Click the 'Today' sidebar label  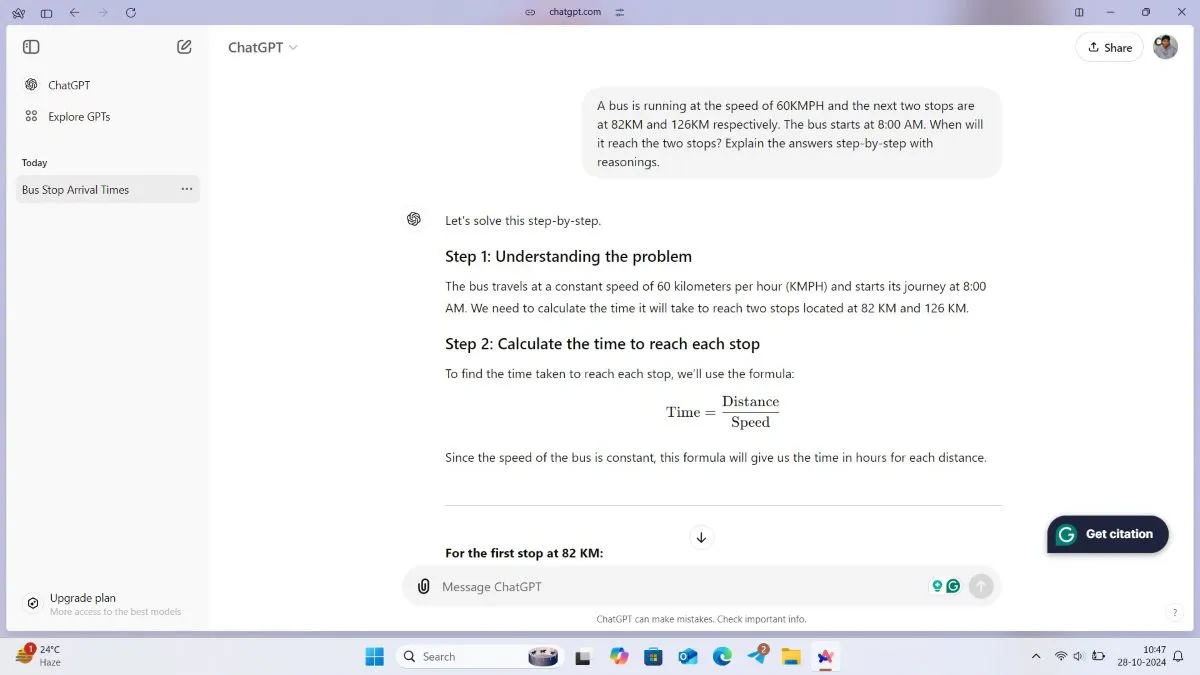tap(34, 162)
